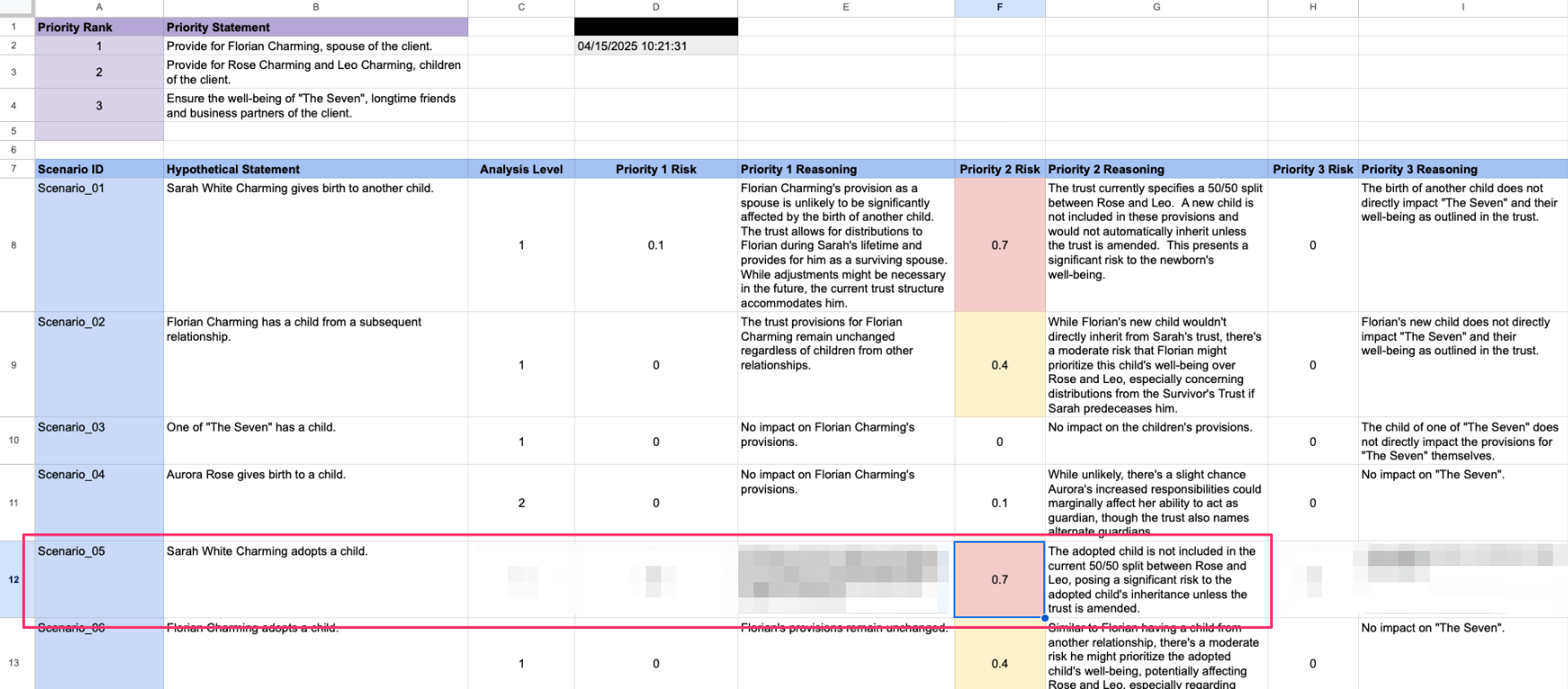Viewport: 1568px width, 689px height.
Task: Select priority rank 2 cell
Action: tap(99, 72)
